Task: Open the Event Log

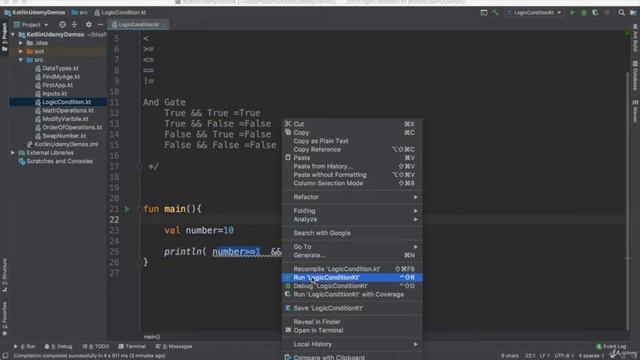Action: click(x=611, y=346)
